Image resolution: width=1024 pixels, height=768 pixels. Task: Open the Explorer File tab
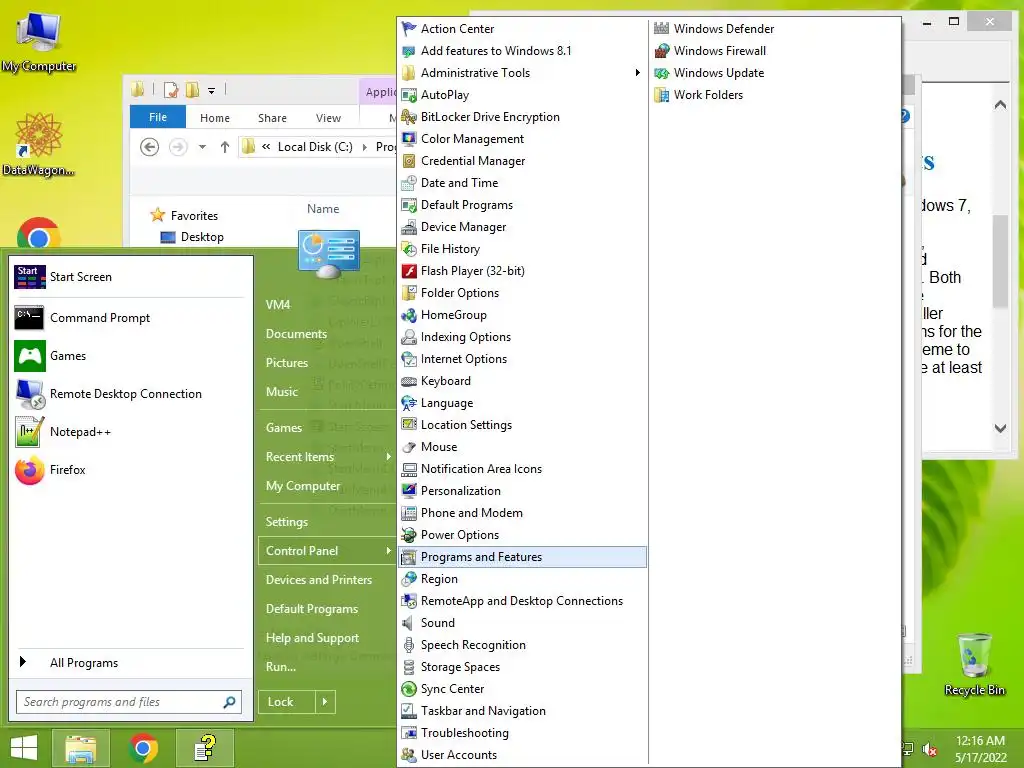(x=158, y=117)
